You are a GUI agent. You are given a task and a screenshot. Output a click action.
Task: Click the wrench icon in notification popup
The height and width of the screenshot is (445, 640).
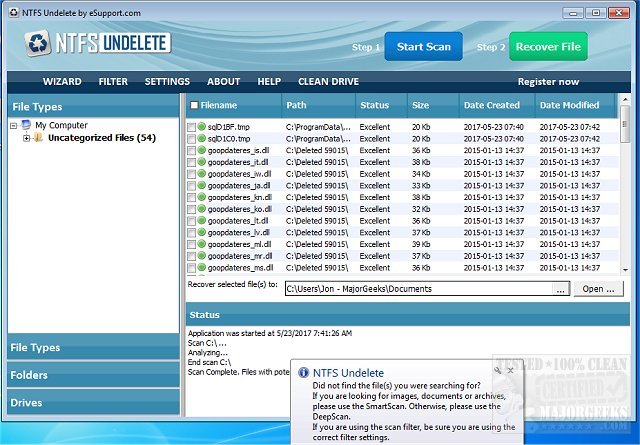click(498, 371)
